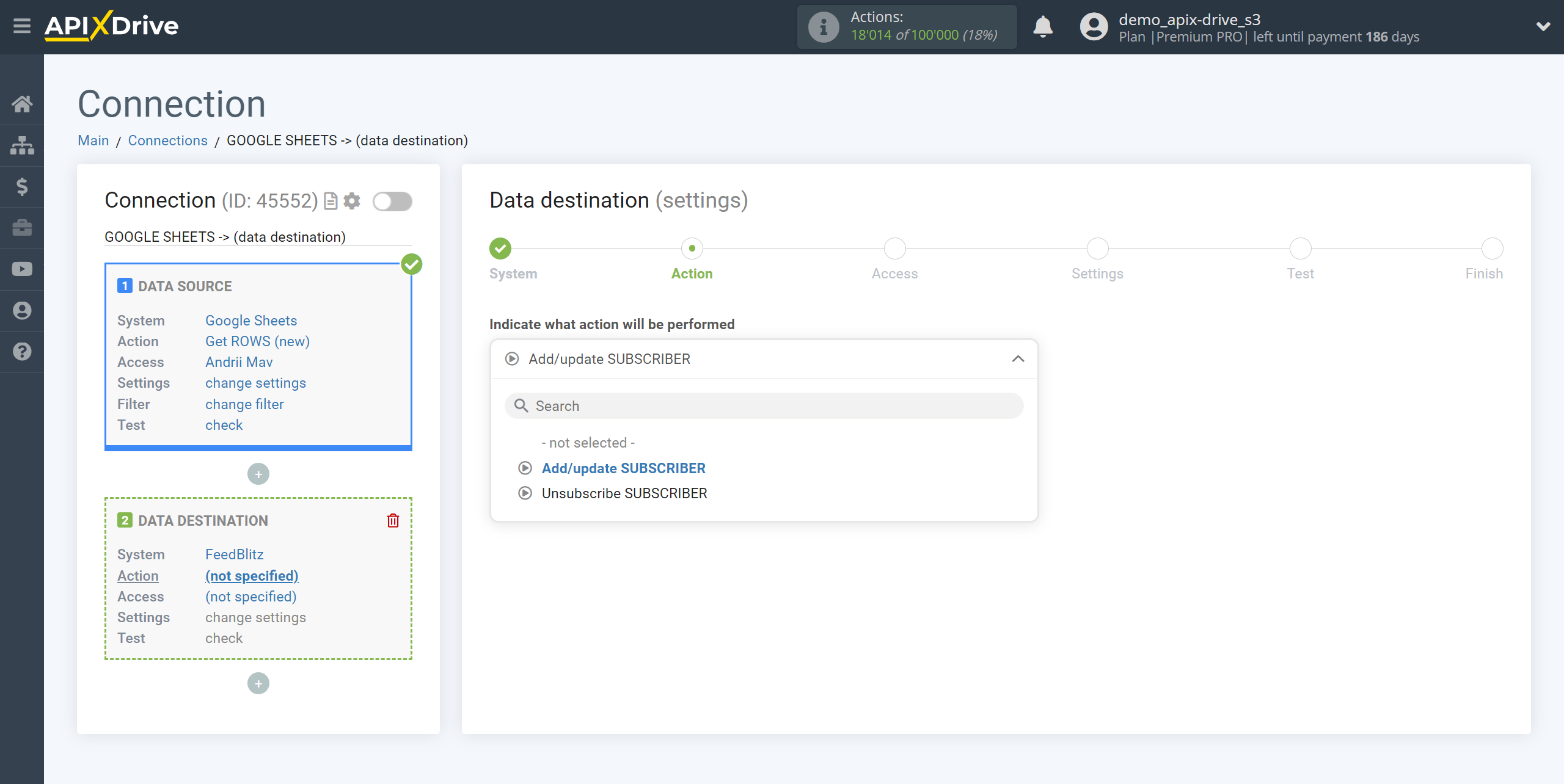Click the ApiX-Drive logo
The height and width of the screenshot is (784, 1564).
coord(111,26)
